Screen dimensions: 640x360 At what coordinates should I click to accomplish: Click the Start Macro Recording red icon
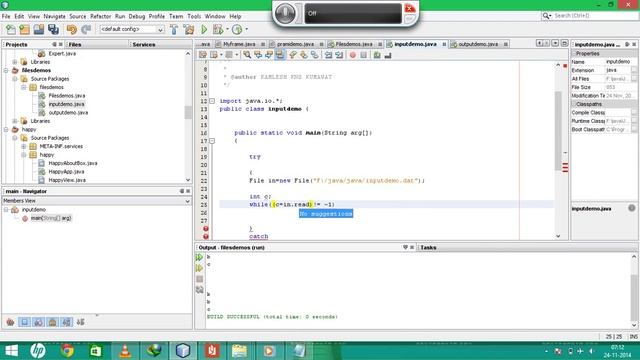tap(353, 55)
